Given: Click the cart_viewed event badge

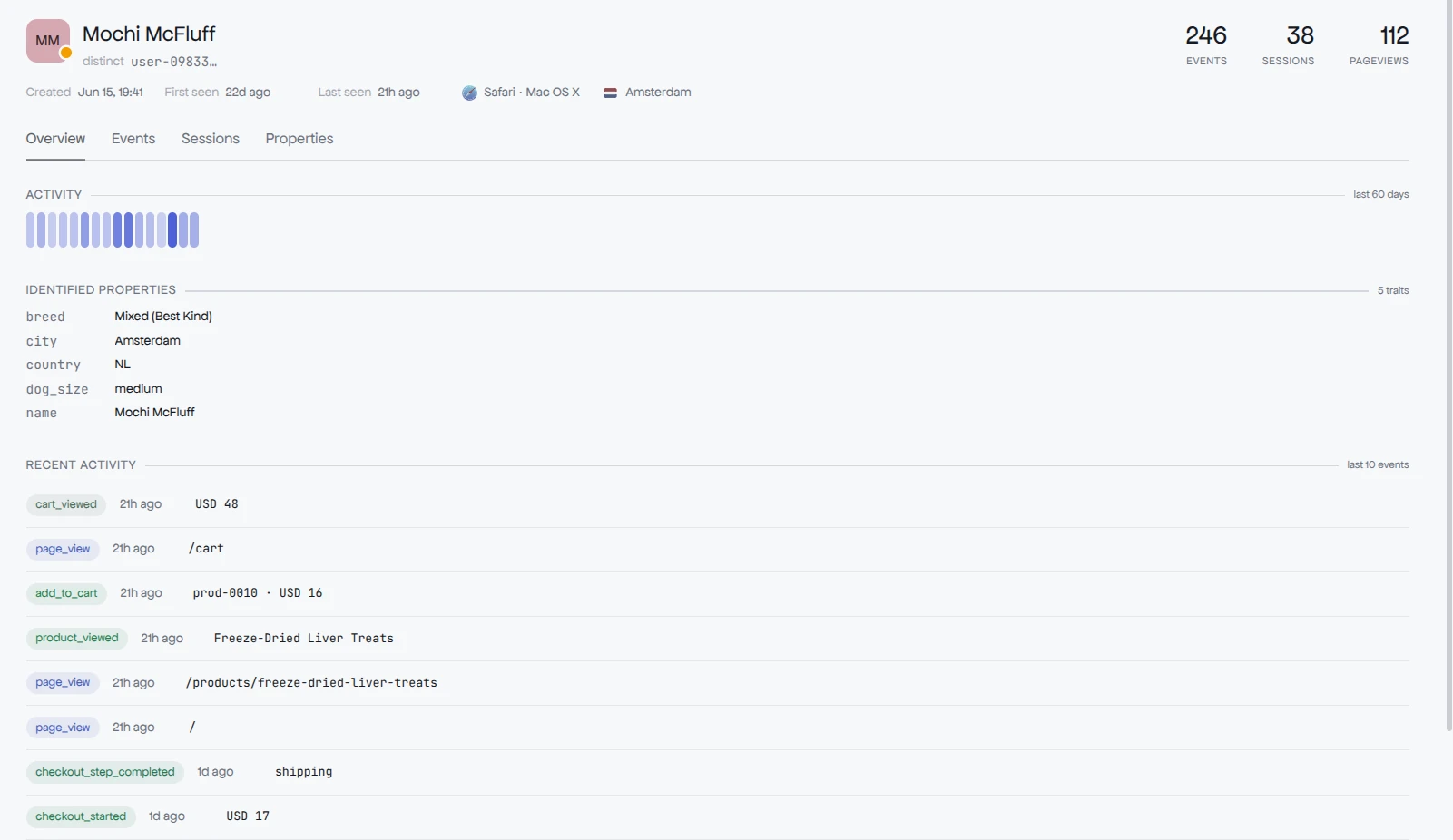Looking at the screenshot, I should tap(66, 504).
